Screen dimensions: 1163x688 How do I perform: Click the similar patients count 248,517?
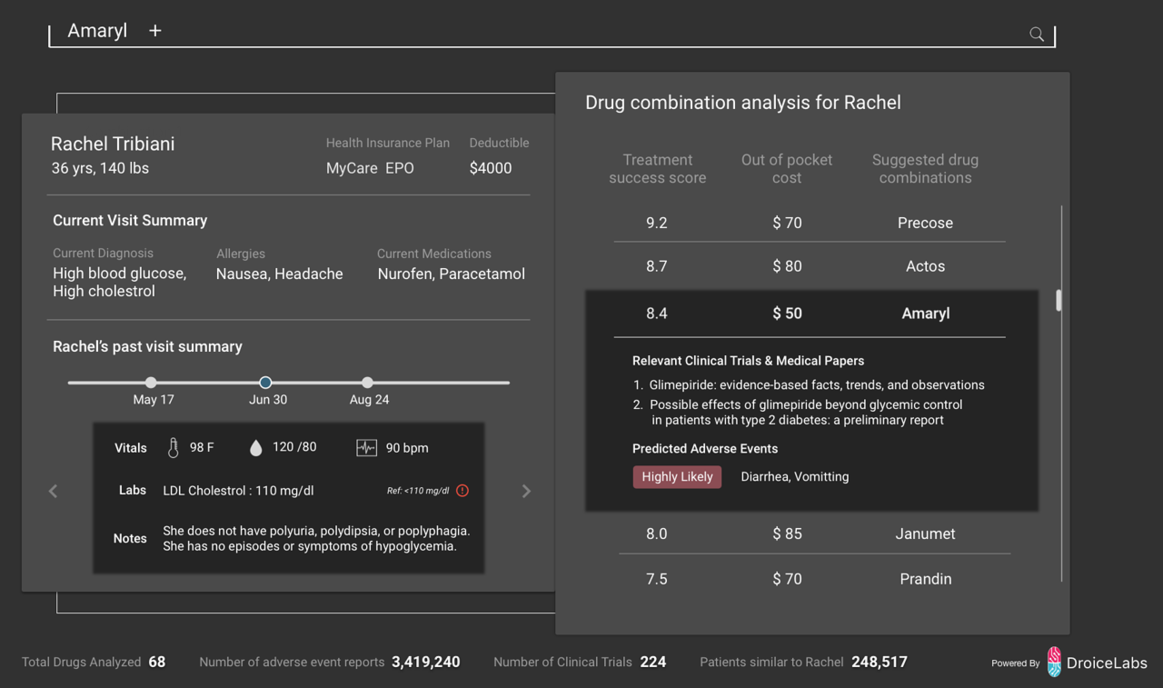point(880,662)
